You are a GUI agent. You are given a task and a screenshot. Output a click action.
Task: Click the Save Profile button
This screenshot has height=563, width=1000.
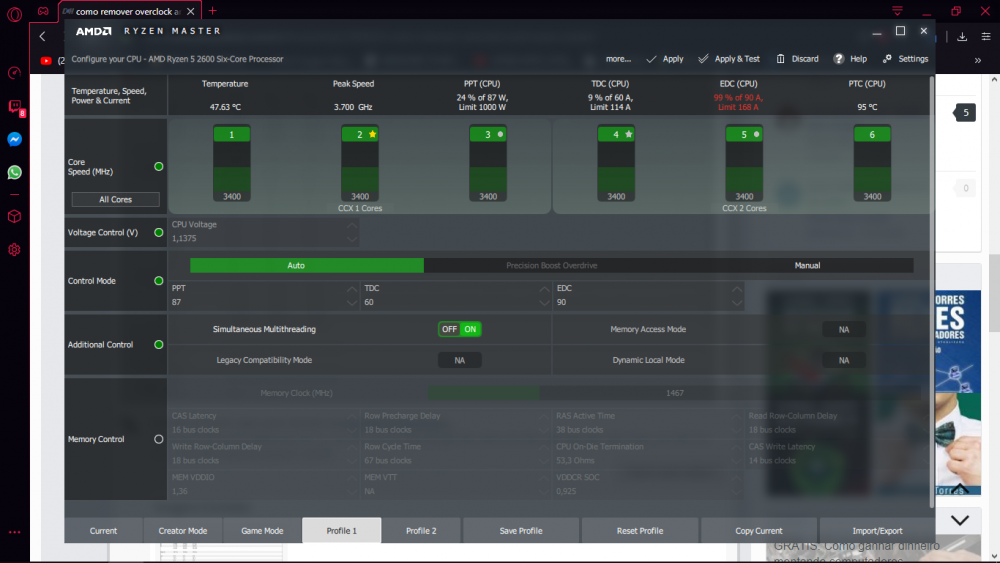click(521, 531)
